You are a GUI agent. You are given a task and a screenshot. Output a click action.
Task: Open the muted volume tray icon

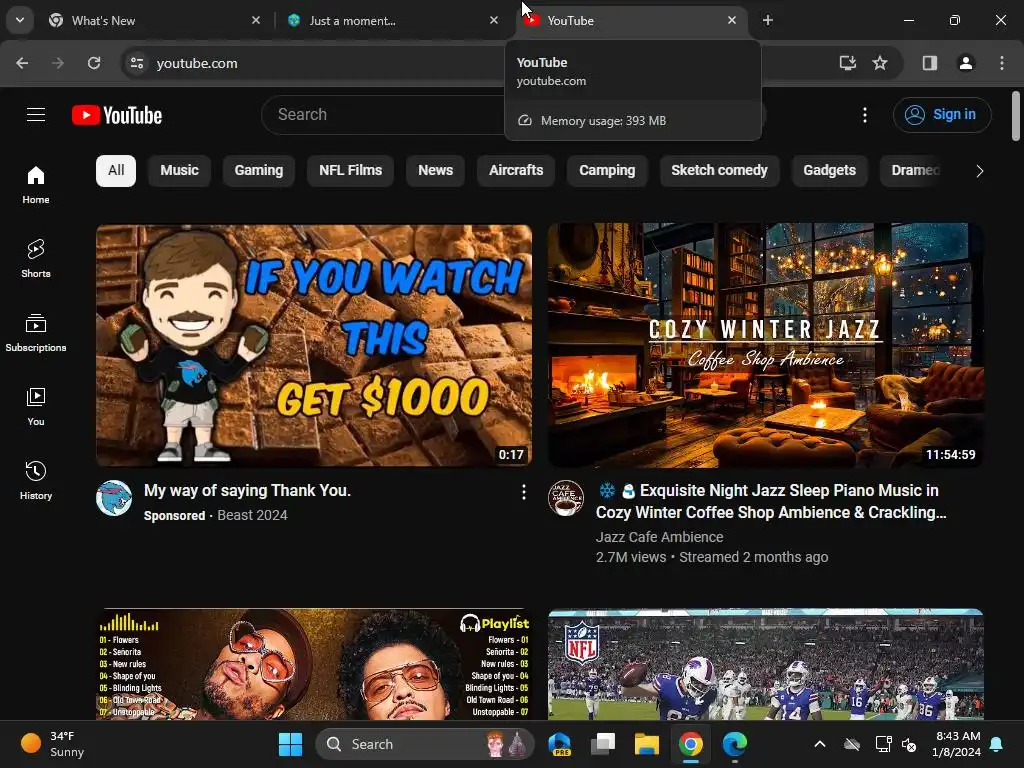pyautogui.click(x=909, y=744)
